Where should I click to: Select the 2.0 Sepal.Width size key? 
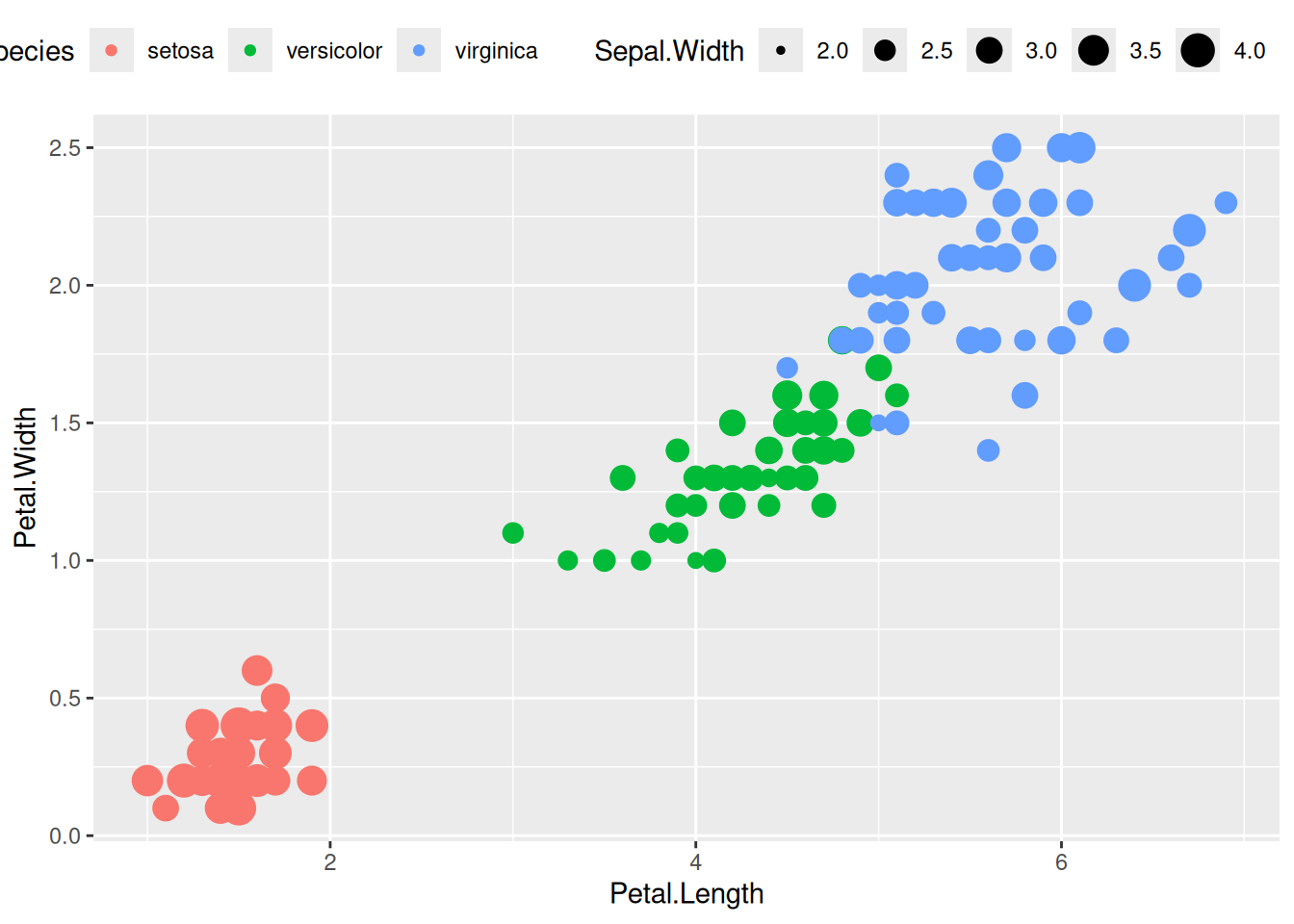point(781,50)
